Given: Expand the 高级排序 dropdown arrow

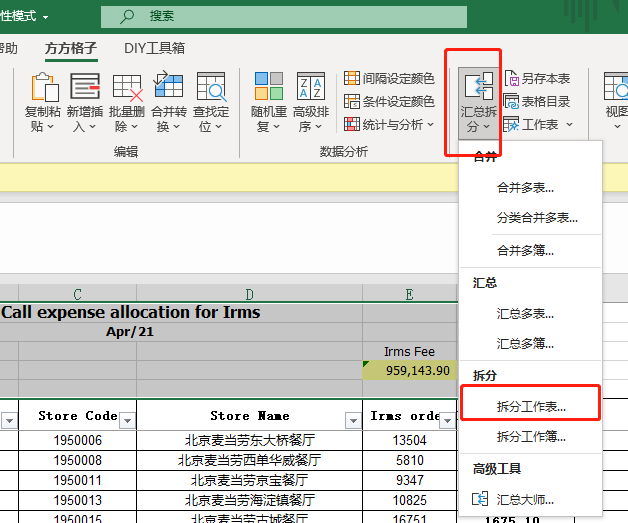Looking at the screenshot, I should click(318, 127).
